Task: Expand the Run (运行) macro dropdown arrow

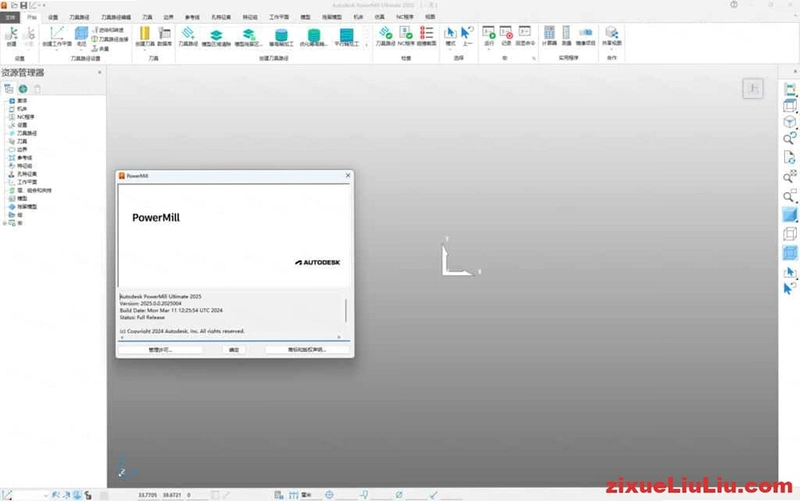Action: (488, 49)
